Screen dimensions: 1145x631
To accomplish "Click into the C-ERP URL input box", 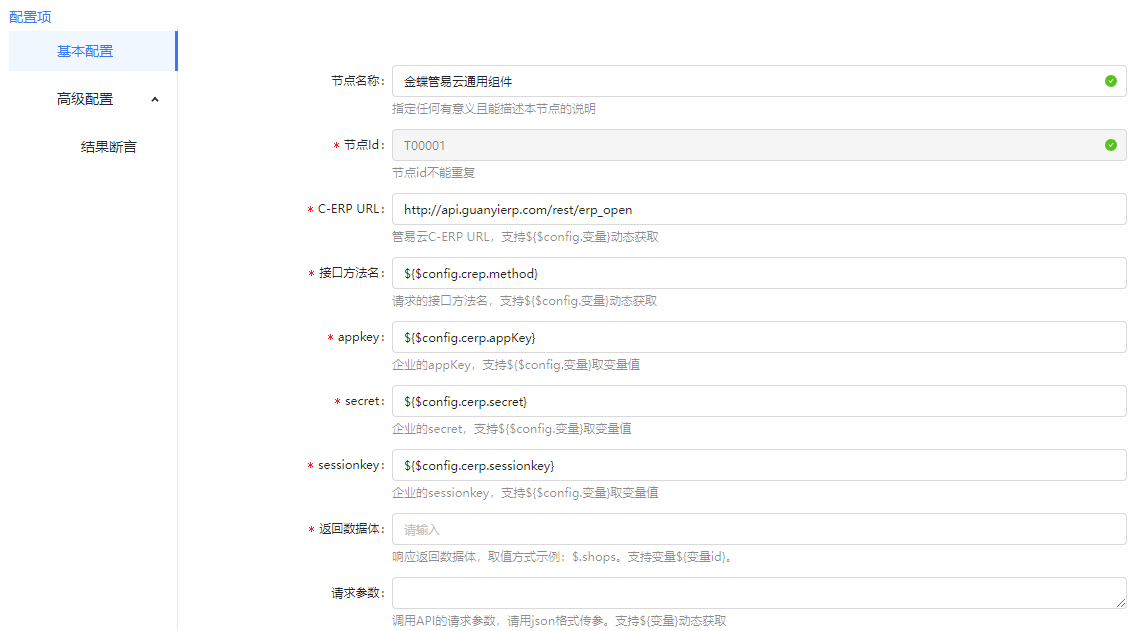I will [758, 209].
